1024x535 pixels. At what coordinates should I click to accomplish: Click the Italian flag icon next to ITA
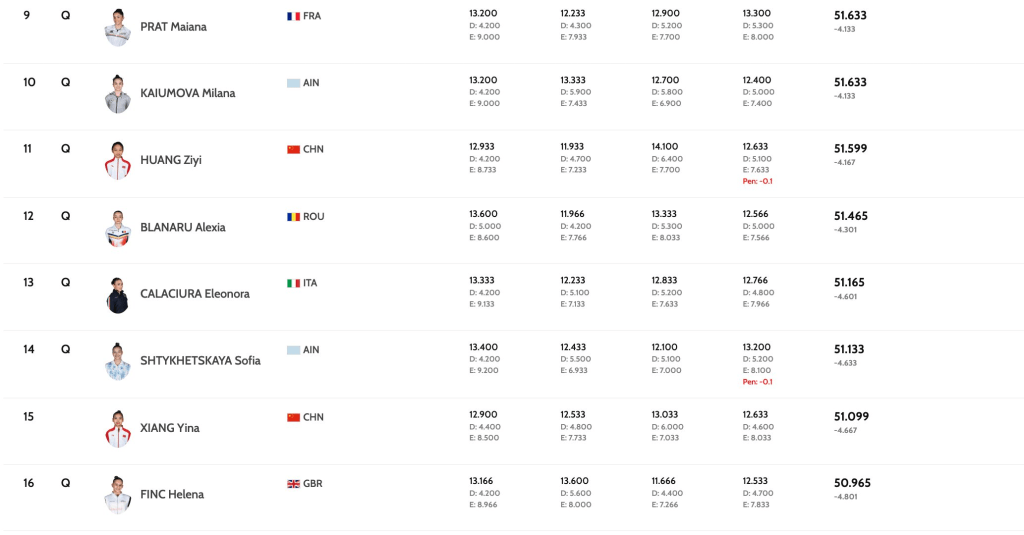point(293,283)
